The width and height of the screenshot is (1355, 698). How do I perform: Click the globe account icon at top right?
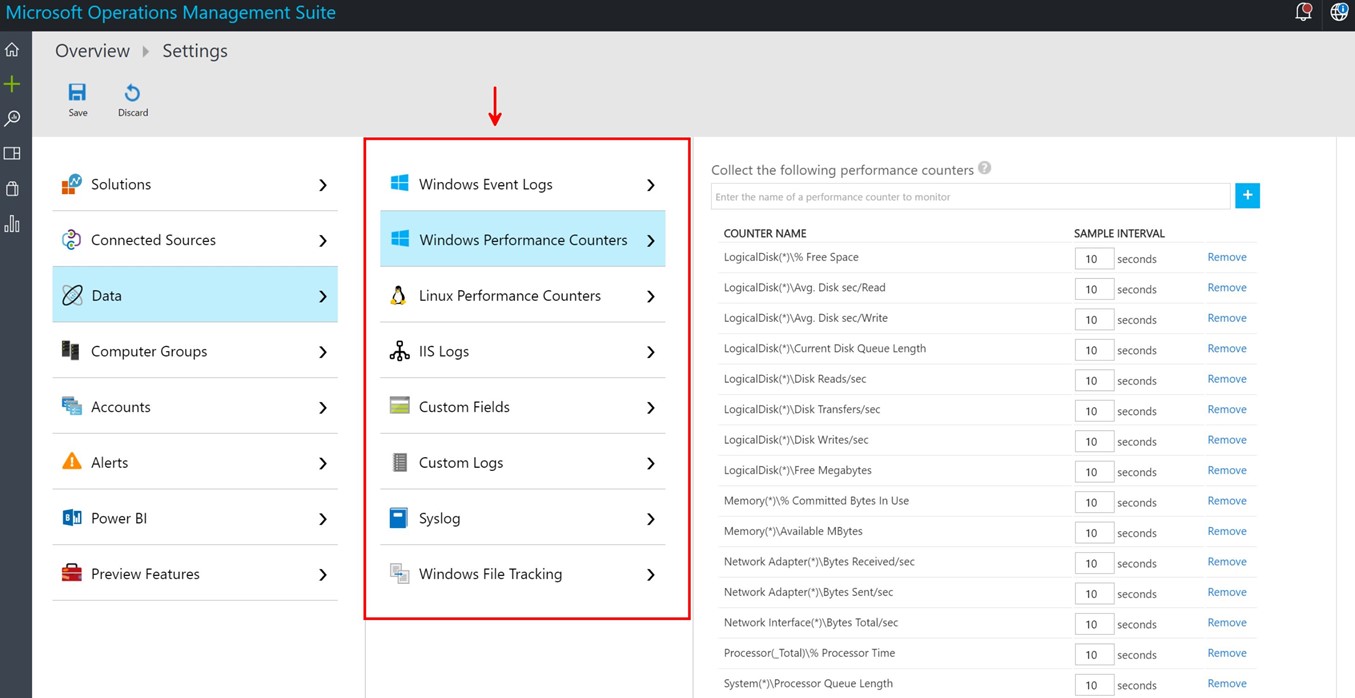point(1339,12)
